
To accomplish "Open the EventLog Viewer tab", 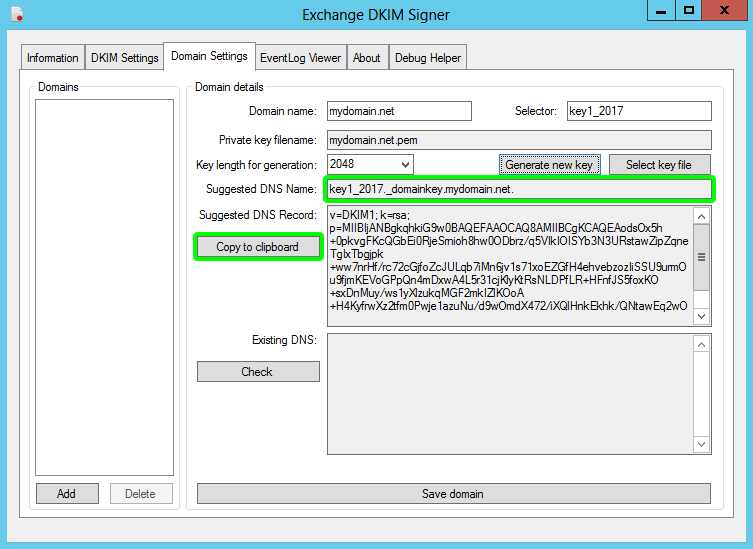I will pyautogui.click(x=301, y=58).
